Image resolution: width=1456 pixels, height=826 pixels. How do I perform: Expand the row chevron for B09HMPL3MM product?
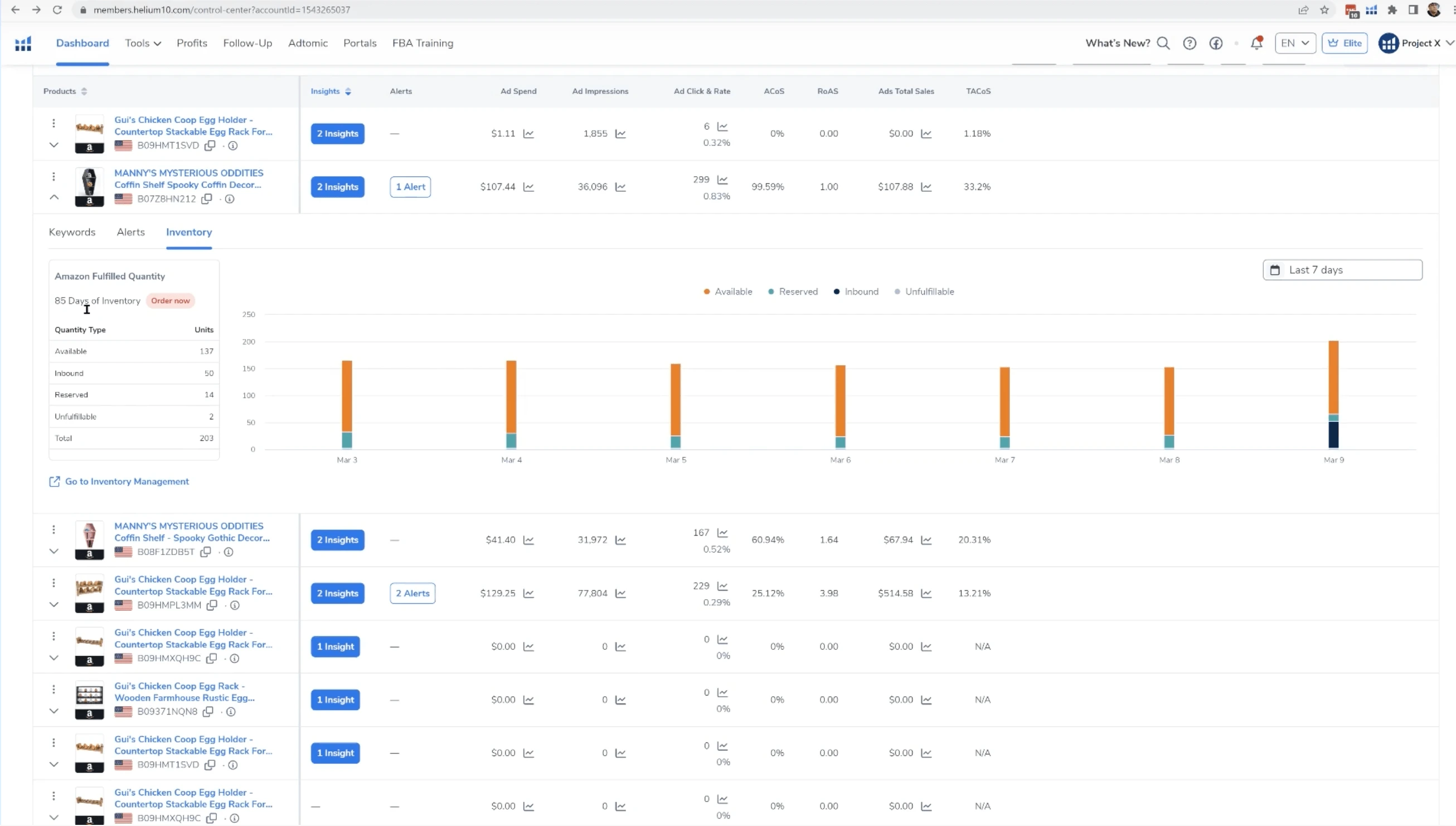(x=54, y=604)
